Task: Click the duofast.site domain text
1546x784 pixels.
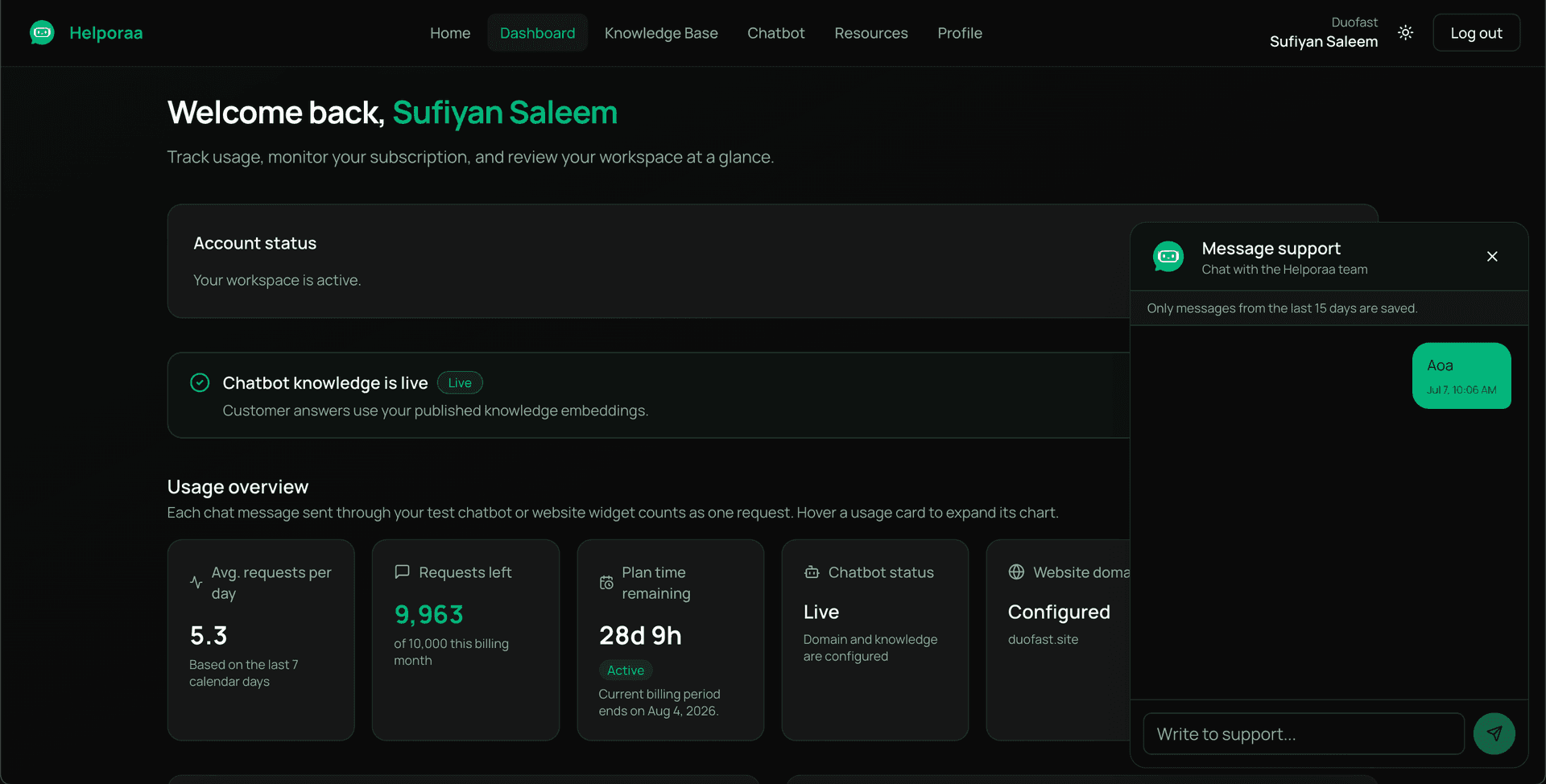Action: pos(1043,639)
